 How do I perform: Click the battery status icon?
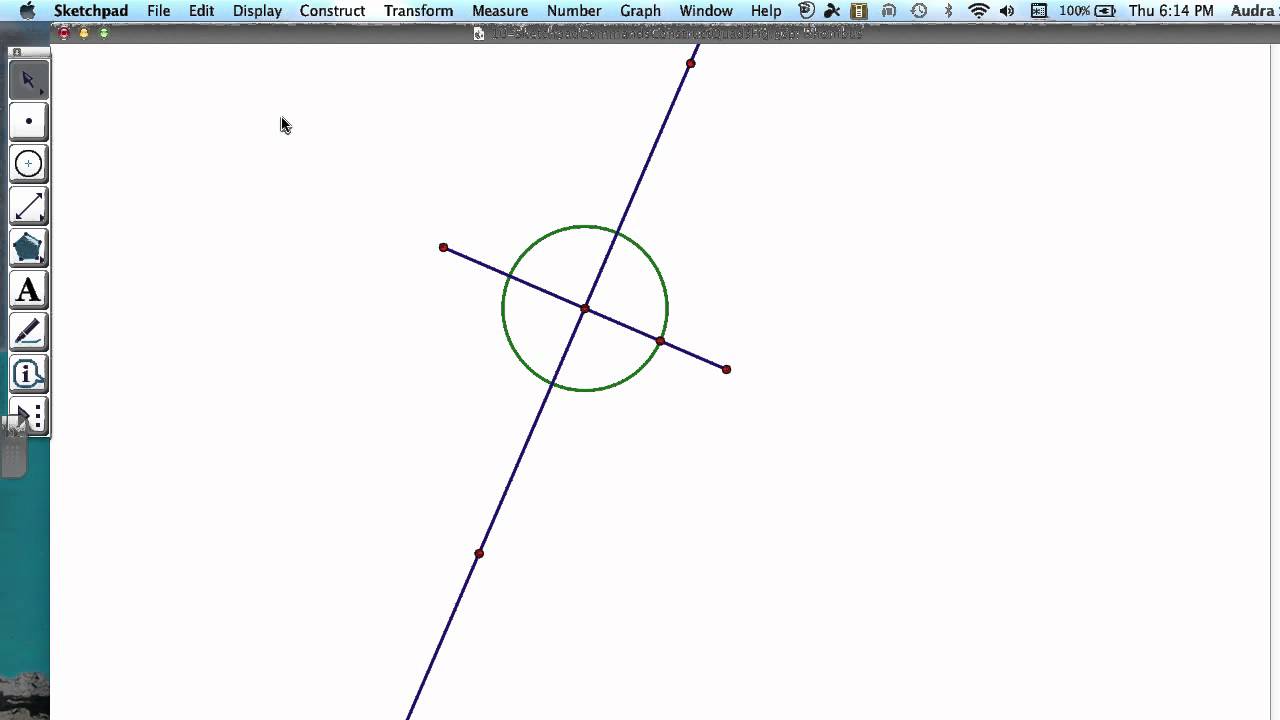point(1105,11)
